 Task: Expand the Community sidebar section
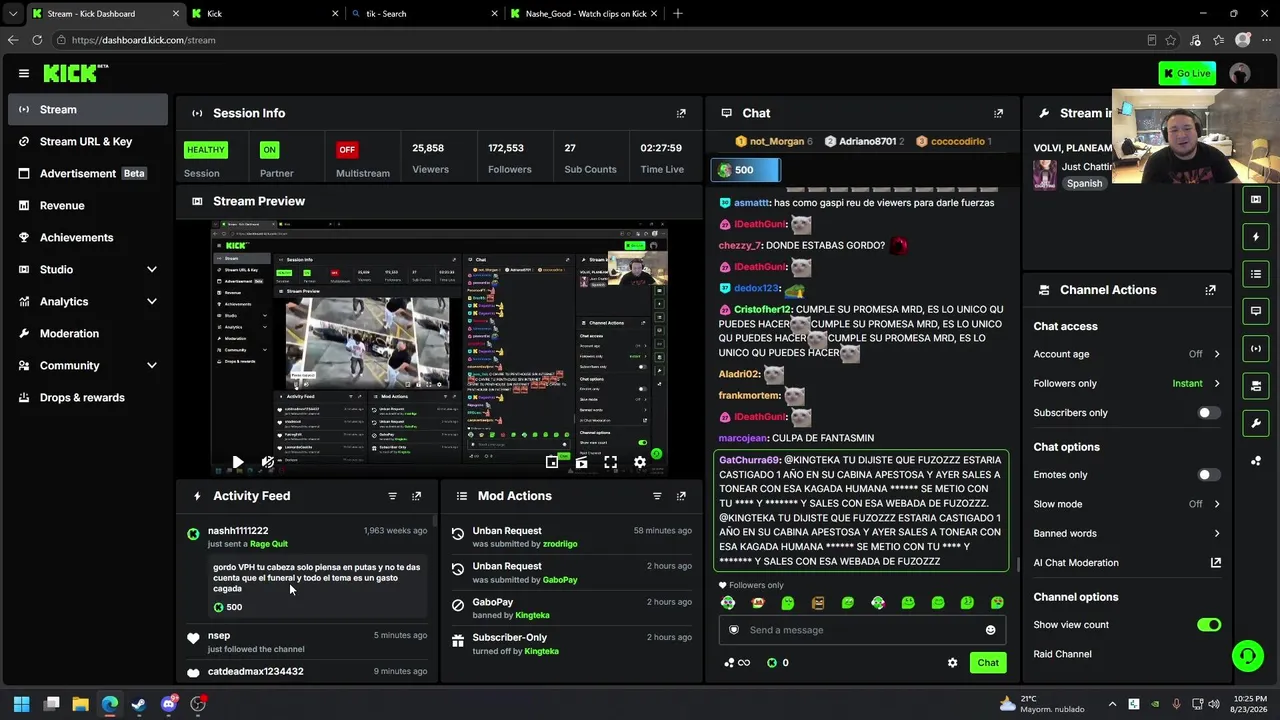click(x=88, y=366)
